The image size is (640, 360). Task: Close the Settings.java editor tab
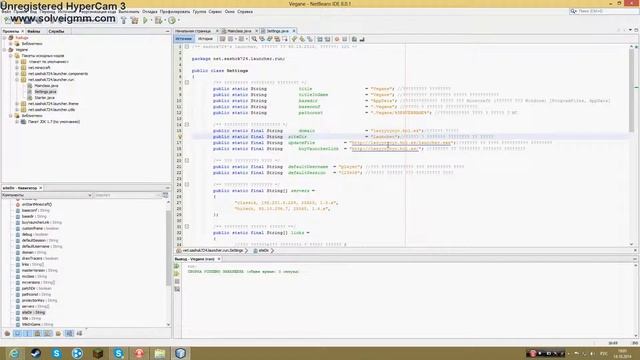coord(294,31)
